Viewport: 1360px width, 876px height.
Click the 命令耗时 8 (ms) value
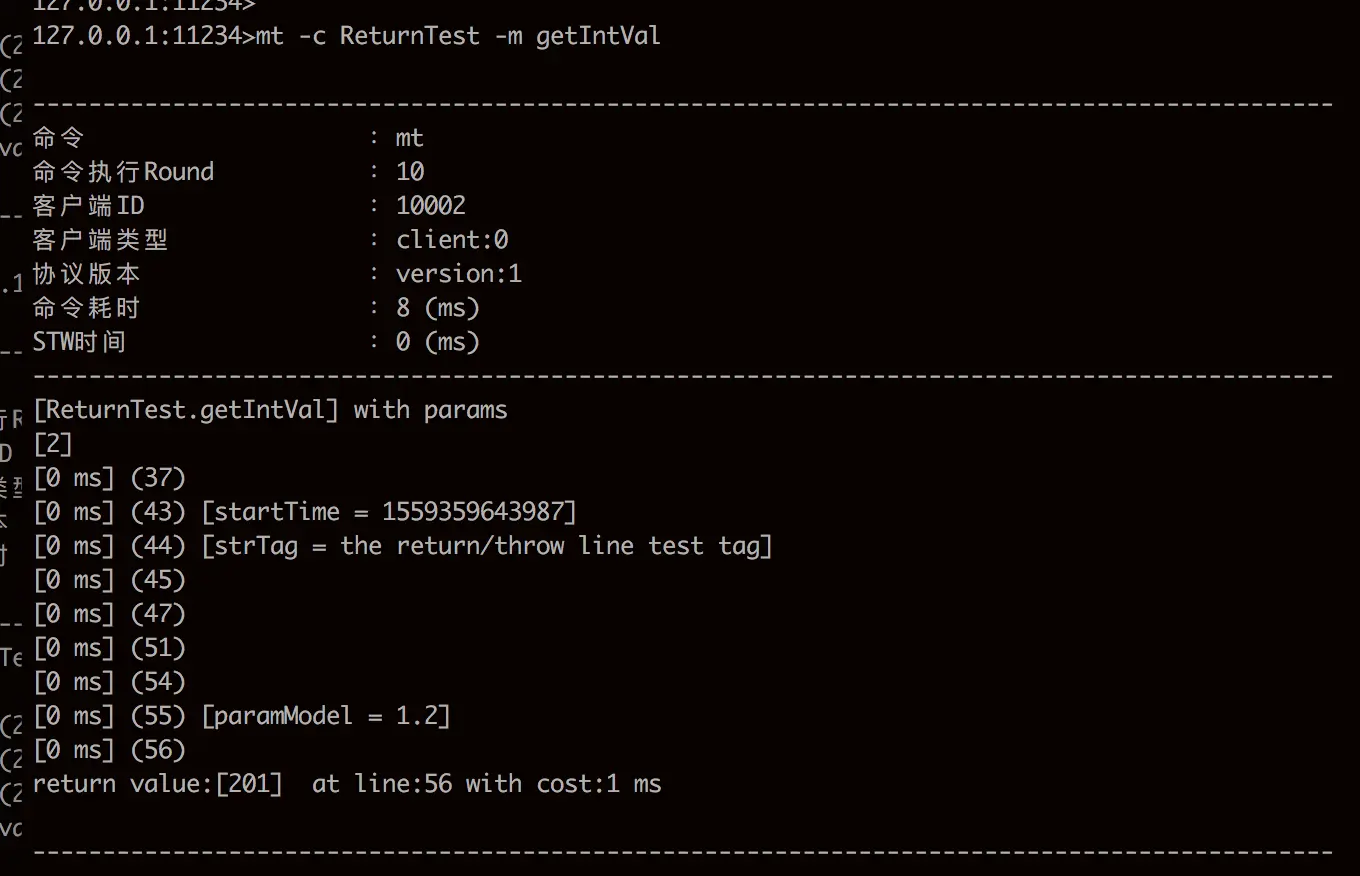click(x=438, y=308)
